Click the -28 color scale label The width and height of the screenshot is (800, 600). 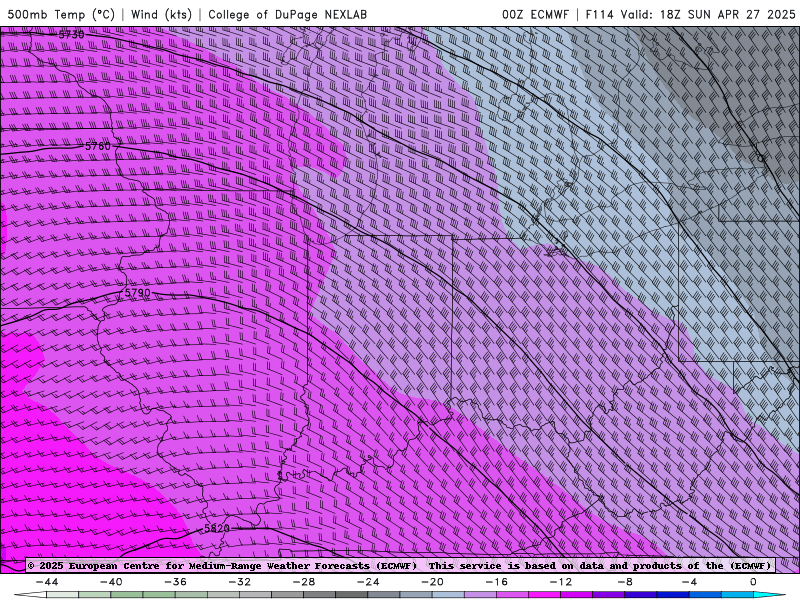click(x=304, y=582)
